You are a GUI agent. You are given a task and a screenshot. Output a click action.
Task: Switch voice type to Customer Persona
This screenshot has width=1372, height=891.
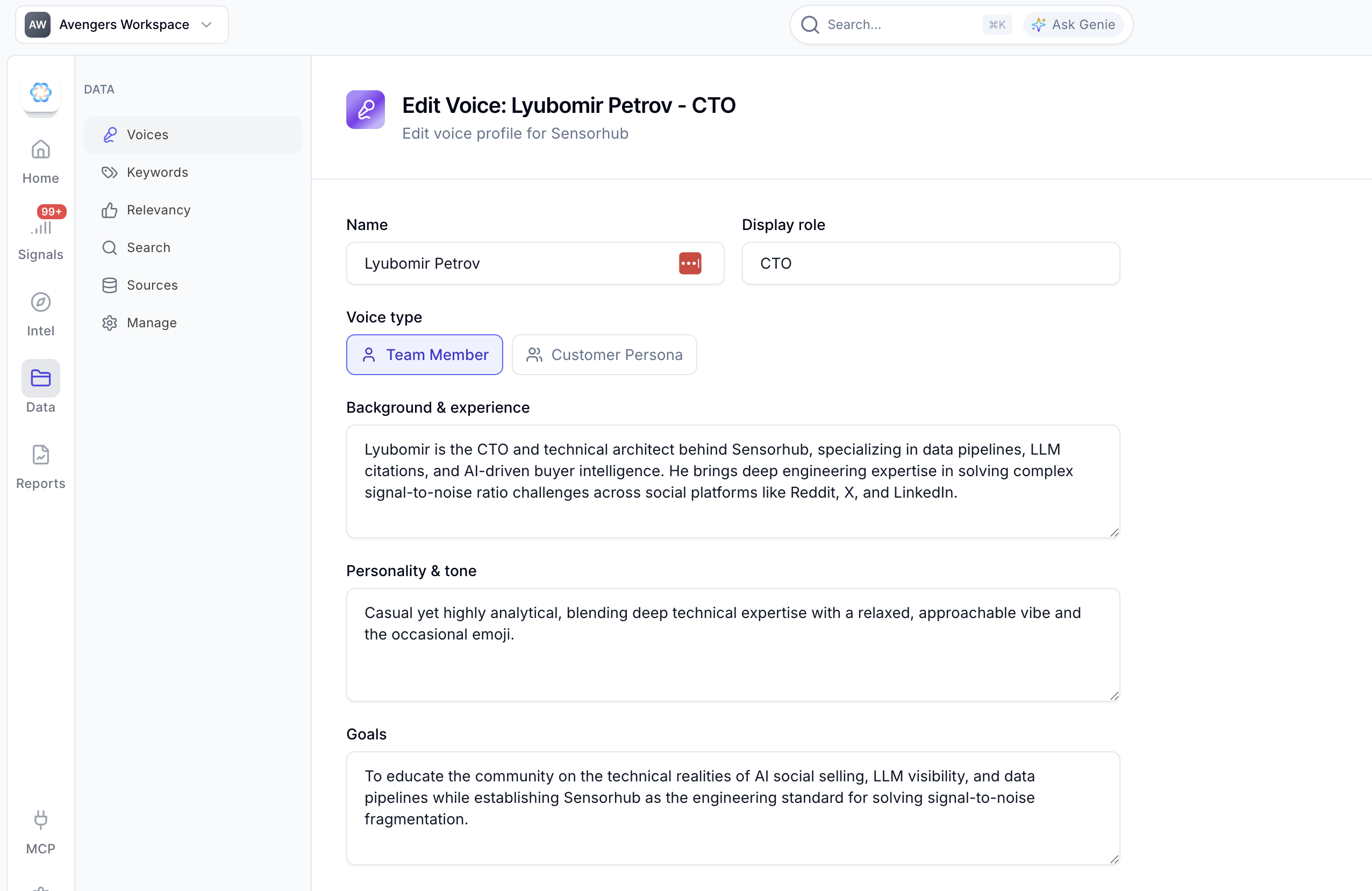pyautogui.click(x=604, y=355)
